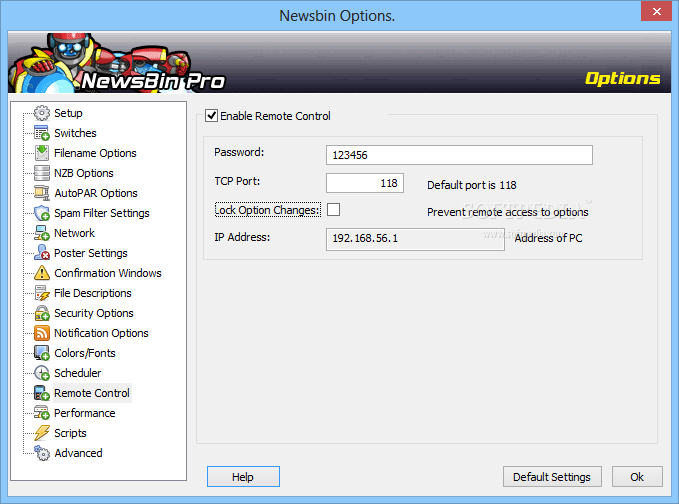679x504 pixels.
Task: Click the NZB Options stack icon
Action: pyautogui.click(x=42, y=173)
